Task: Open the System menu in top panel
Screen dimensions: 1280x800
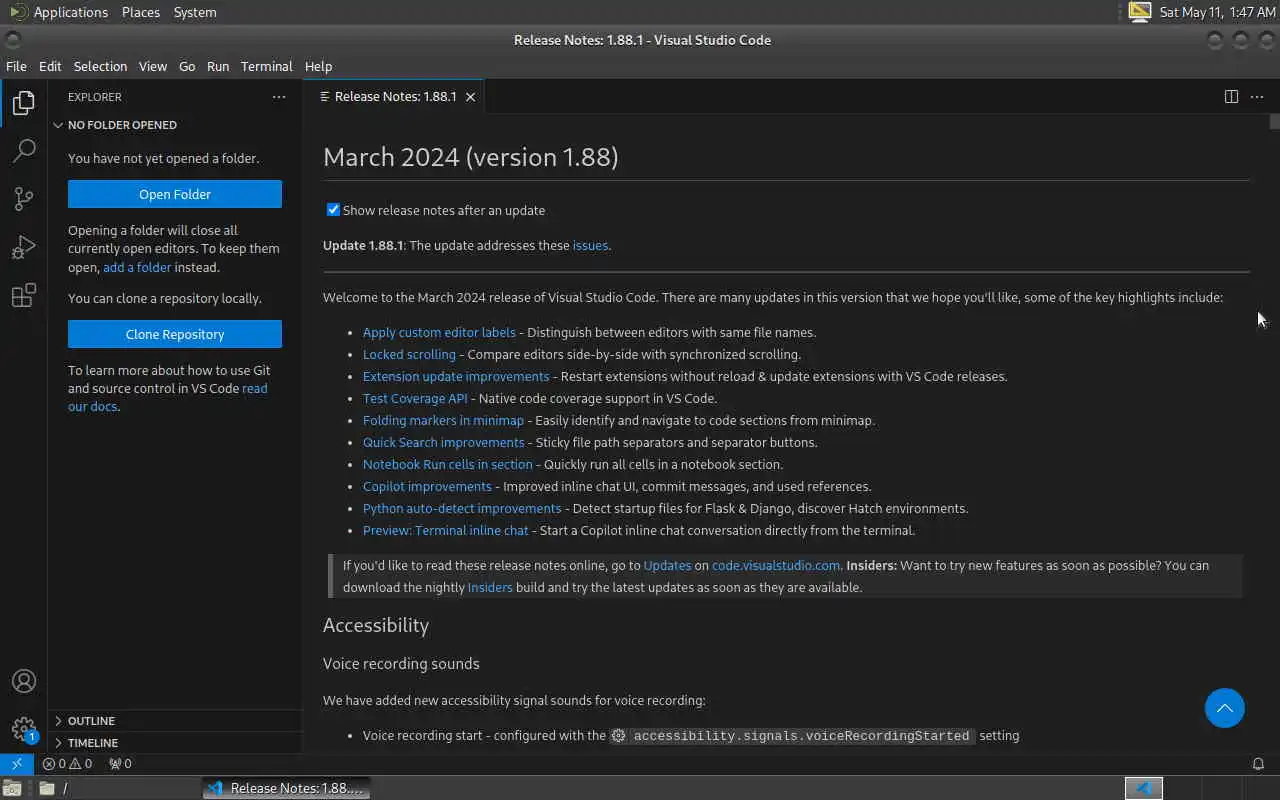Action: [x=195, y=12]
